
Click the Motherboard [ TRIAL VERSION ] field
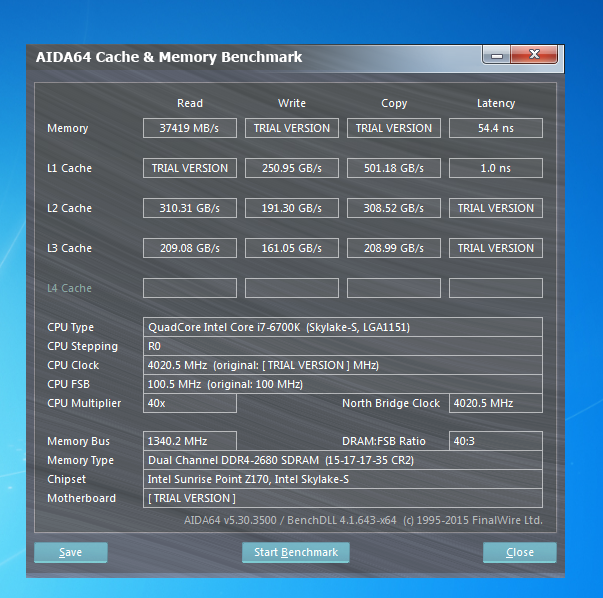pyautogui.click(x=343, y=498)
